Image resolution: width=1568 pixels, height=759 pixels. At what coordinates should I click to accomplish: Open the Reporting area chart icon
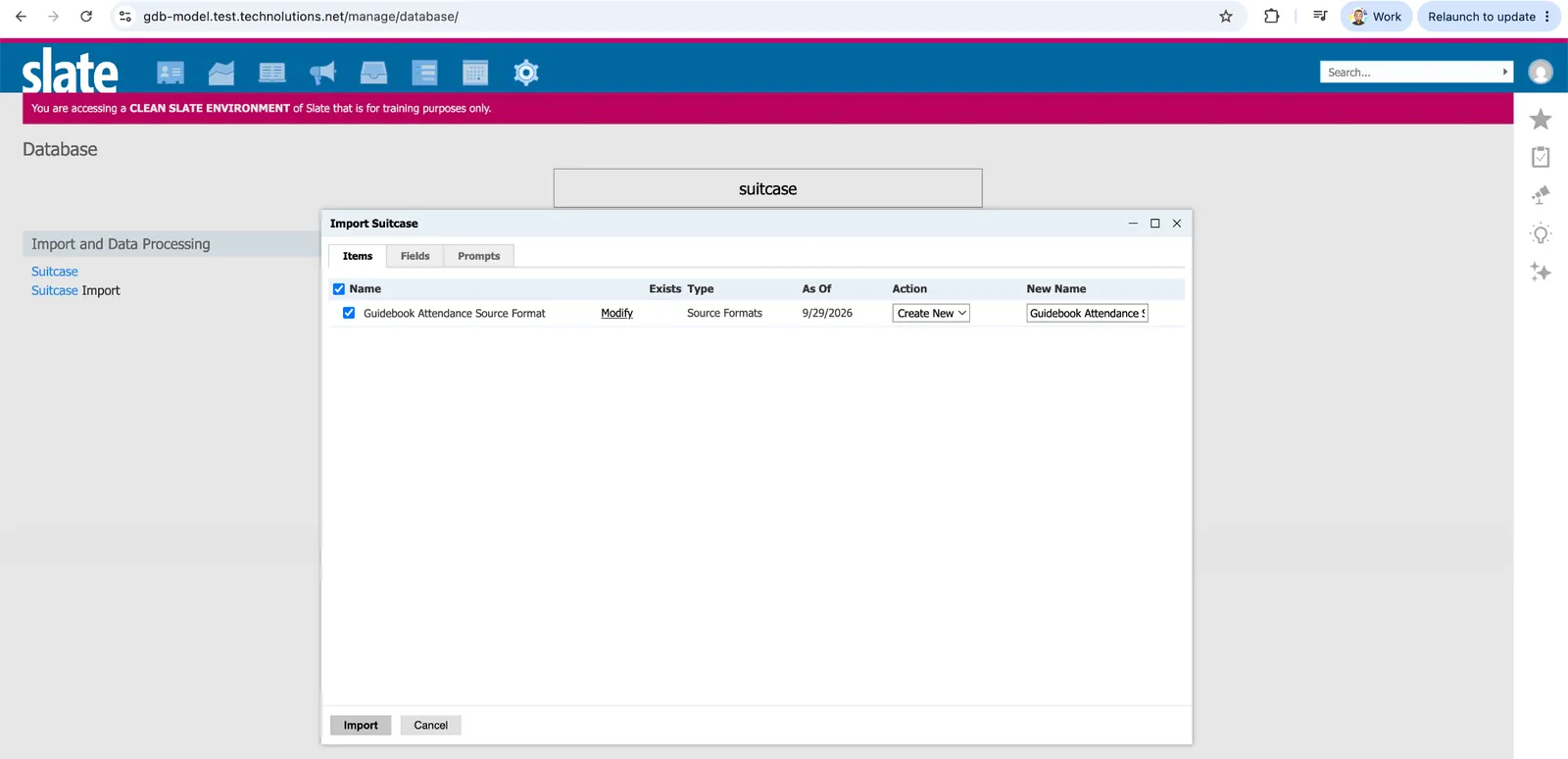pyautogui.click(x=221, y=73)
